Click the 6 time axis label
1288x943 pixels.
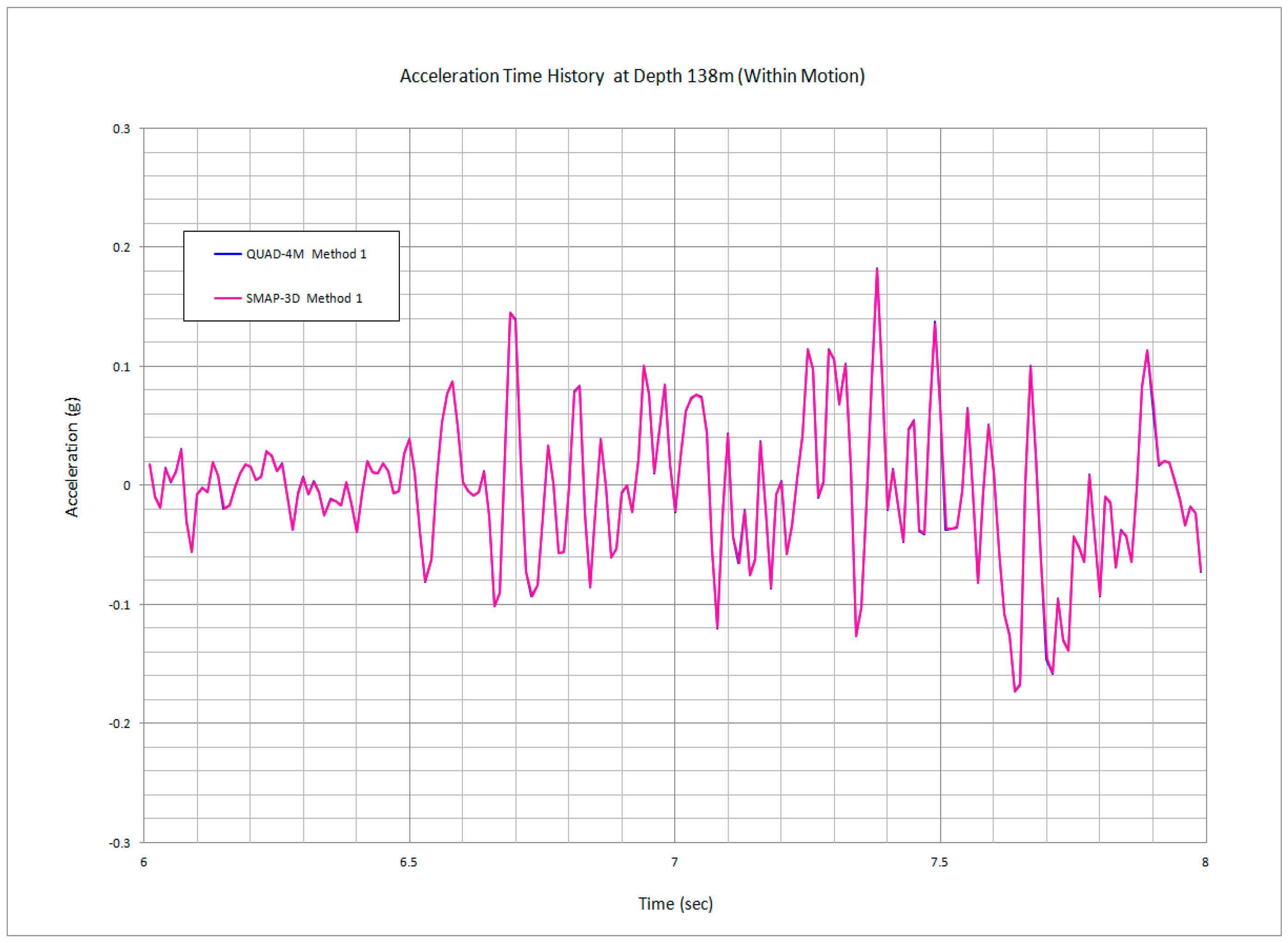click(144, 862)
